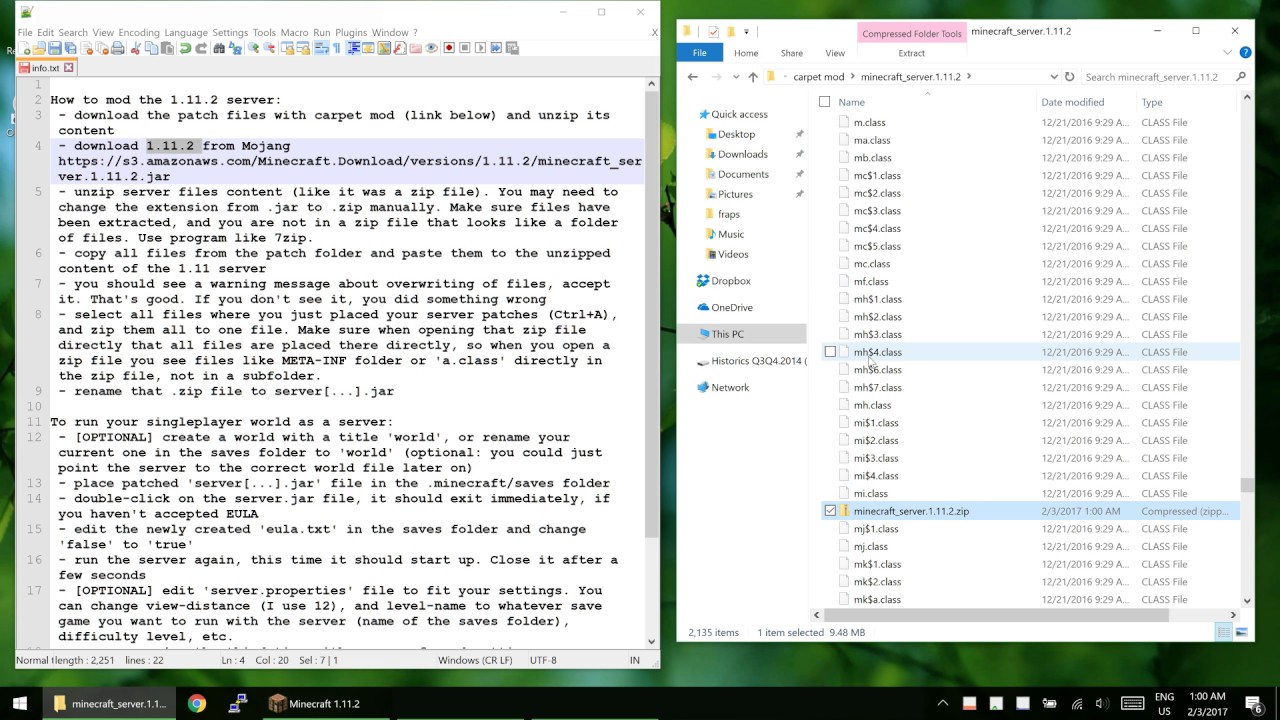
Task: Open the Extract tab under Compressed Folder Tools
Action: point(911,53)
